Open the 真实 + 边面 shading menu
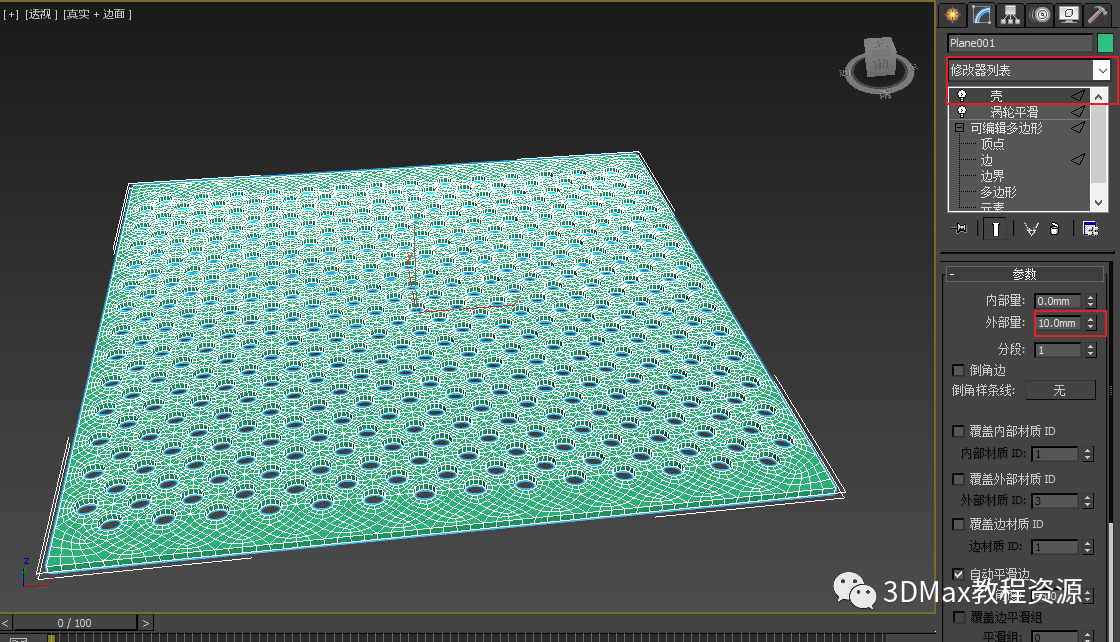This screenshot has width=1120, height=642. click(x=97, y=14)
